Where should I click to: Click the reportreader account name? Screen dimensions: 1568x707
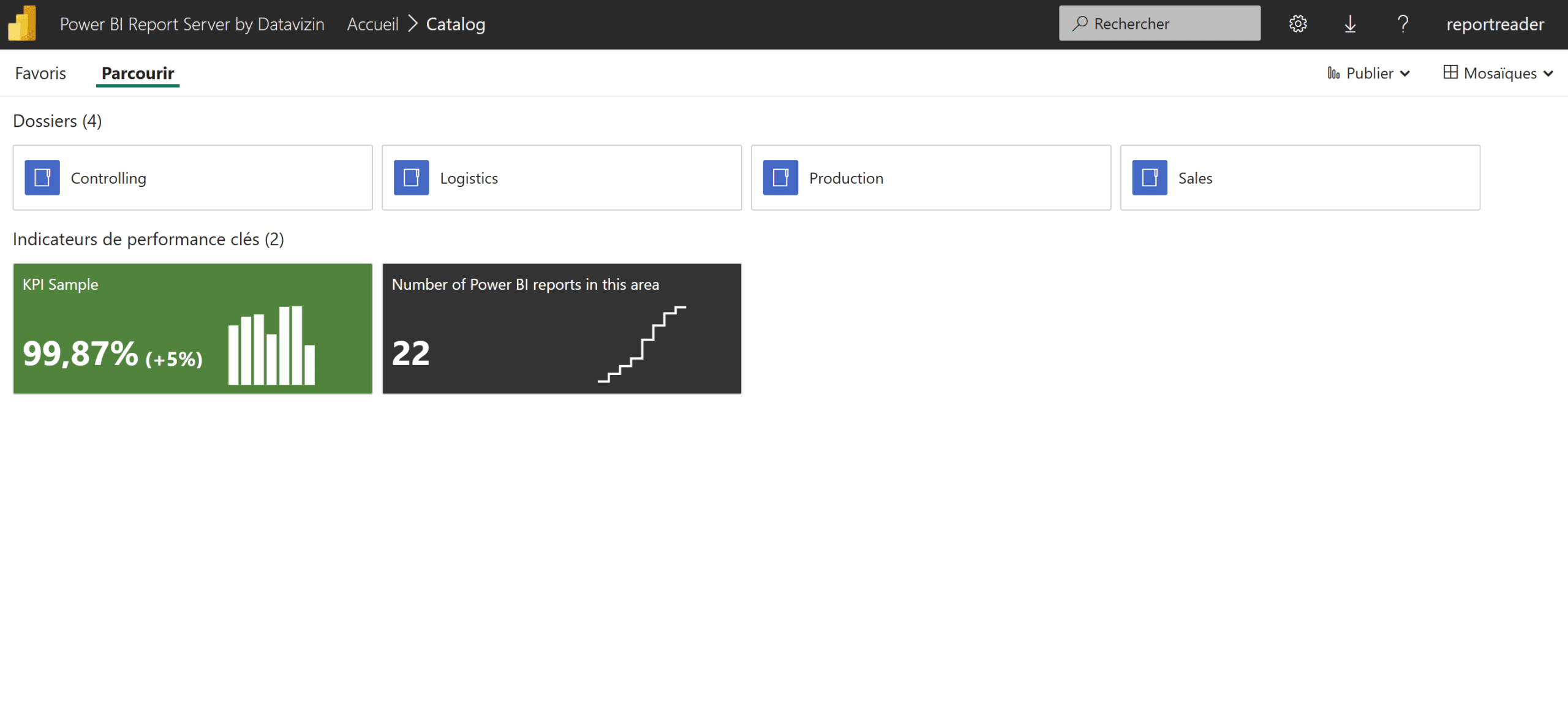coord(1496,23)
